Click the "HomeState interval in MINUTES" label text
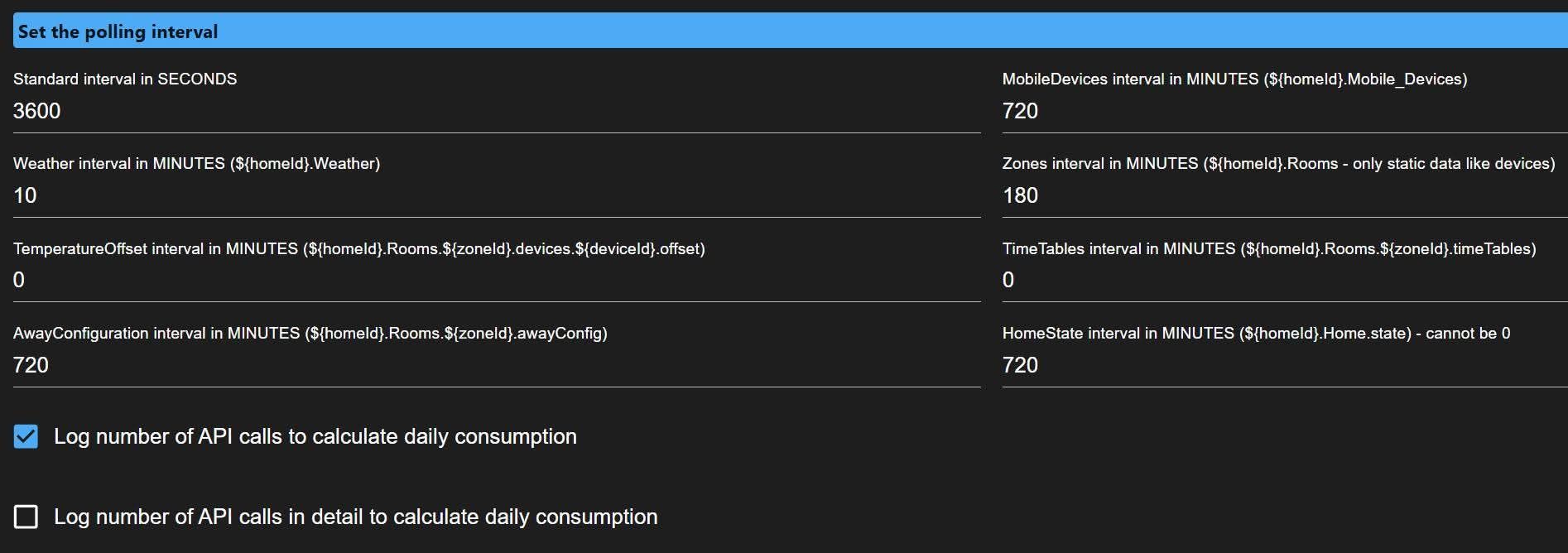Viewport: 1568px width, 553px height. click(1256, 333)
